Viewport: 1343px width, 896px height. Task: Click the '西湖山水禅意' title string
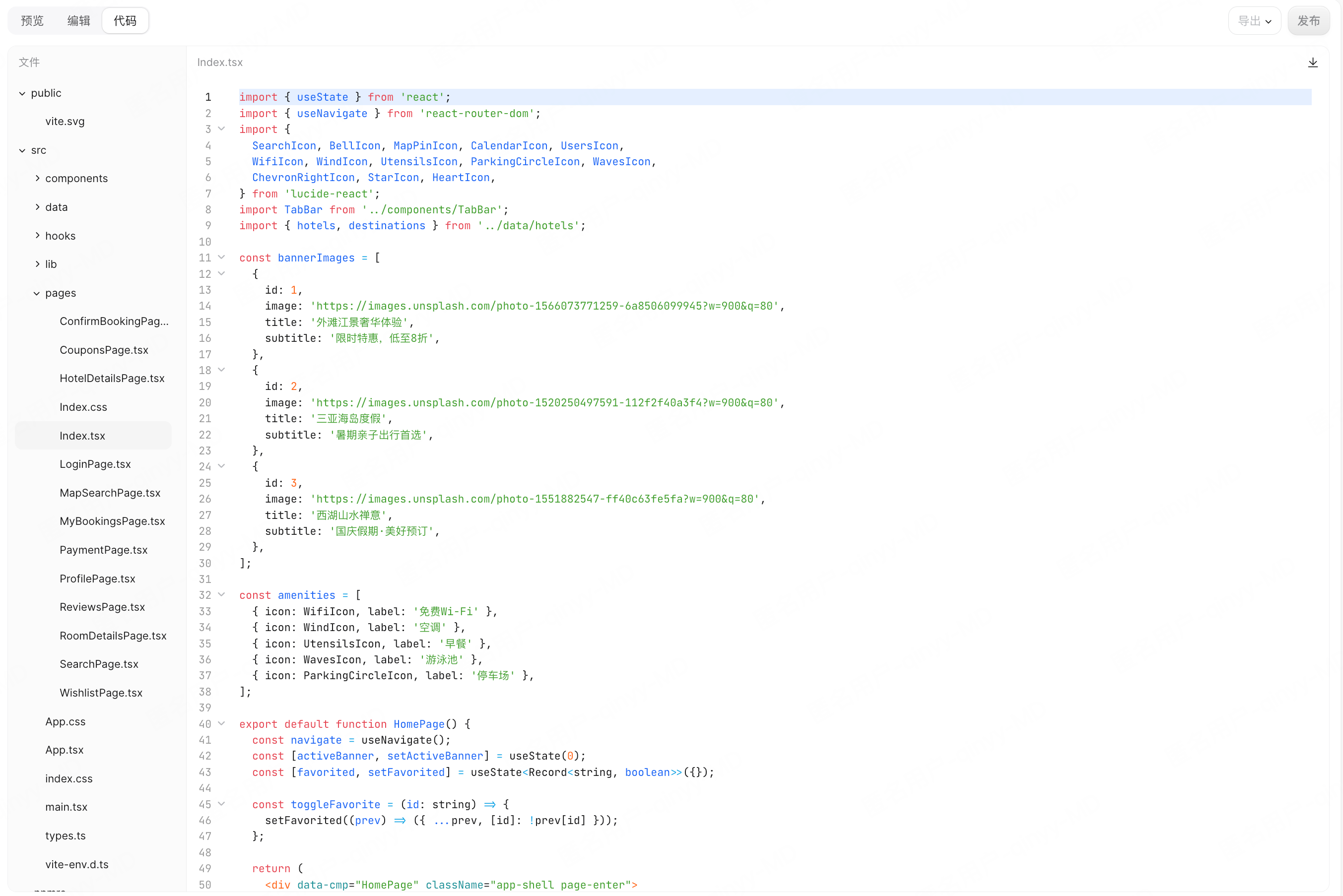coord(348,515)
